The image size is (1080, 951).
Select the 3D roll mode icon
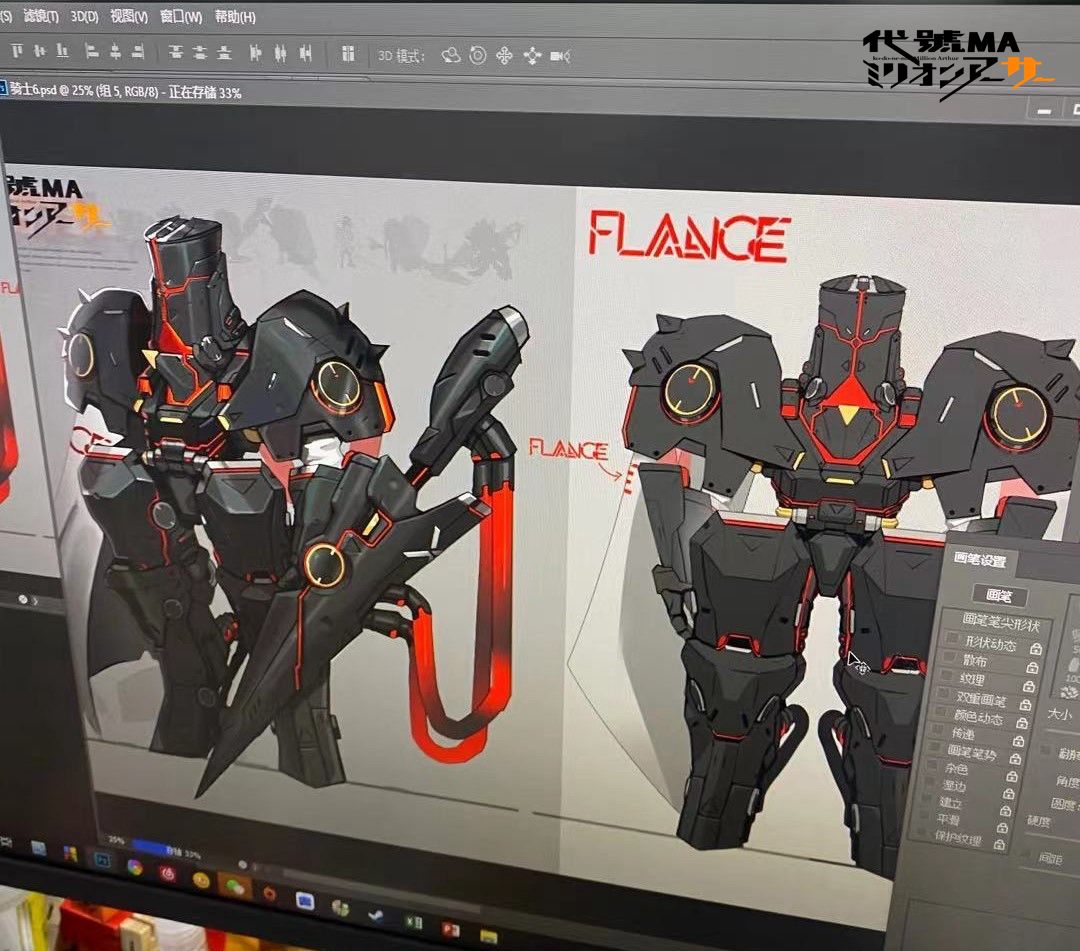point(477,56)
